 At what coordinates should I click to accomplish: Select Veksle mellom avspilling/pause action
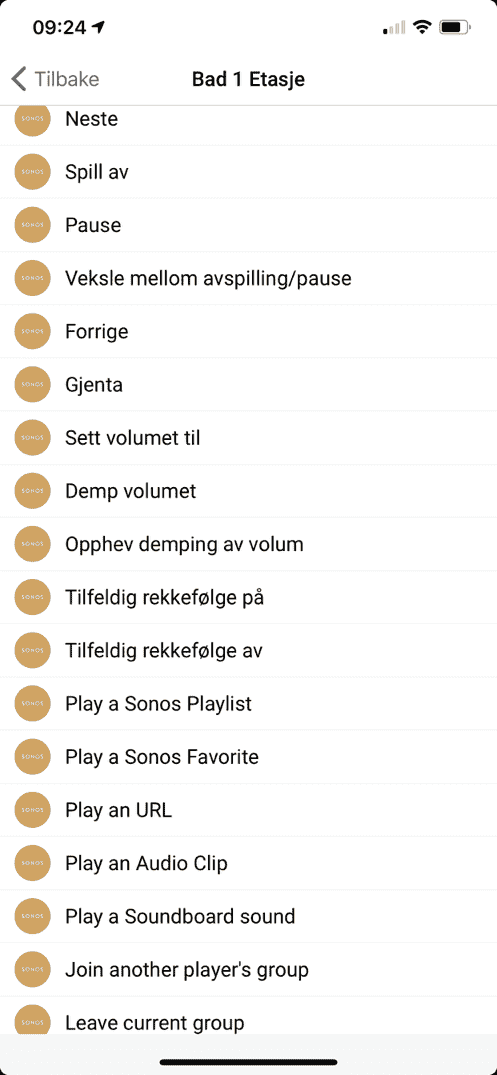point(248,278)
